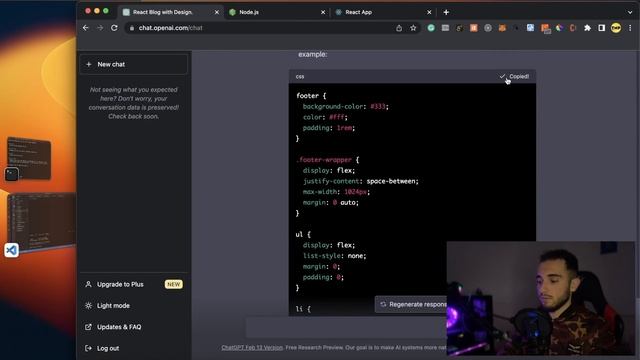Click Upgrade to Plus in sidebar

(134, 284)
